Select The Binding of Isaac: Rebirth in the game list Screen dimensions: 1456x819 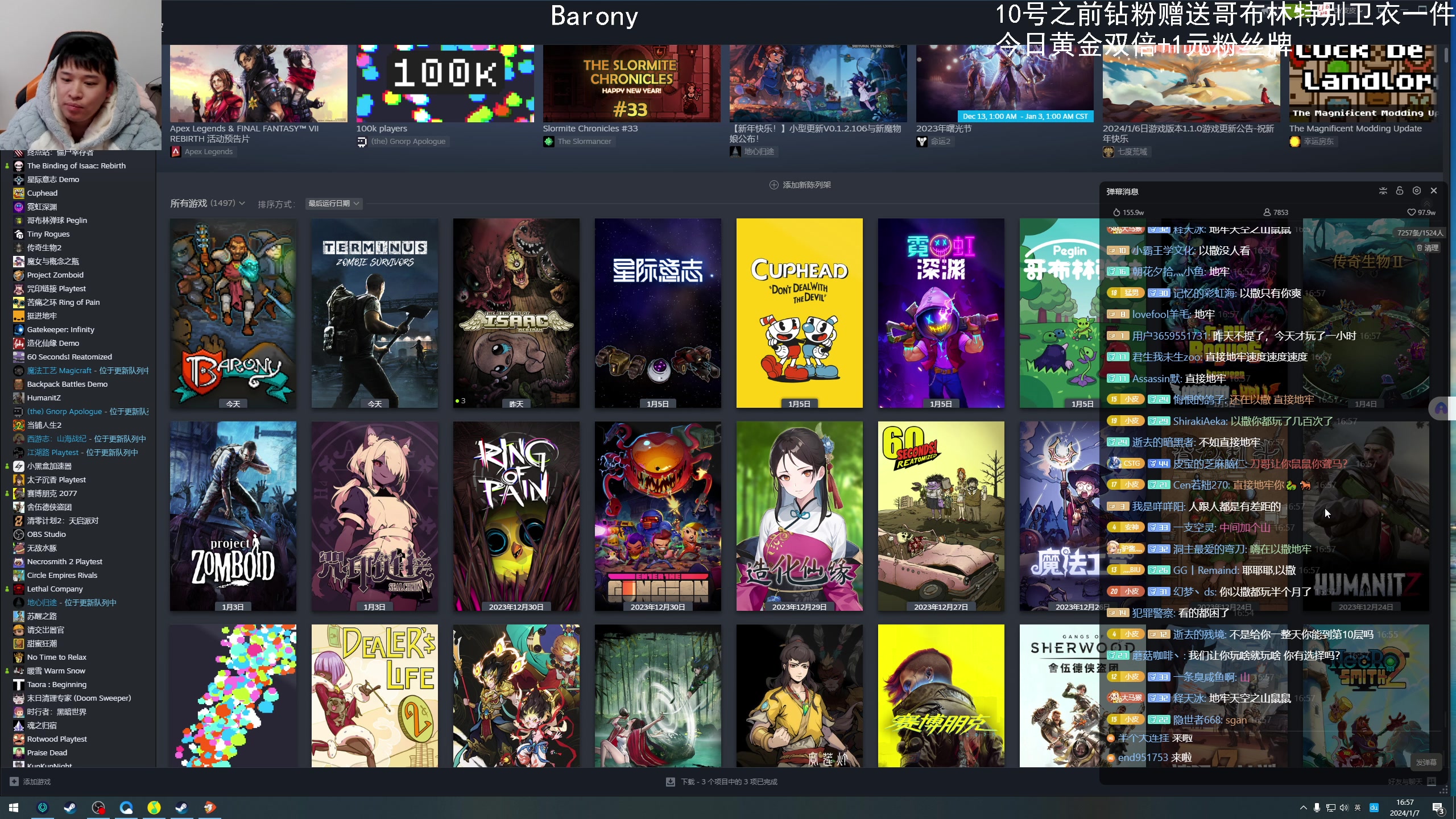(76, 166)
